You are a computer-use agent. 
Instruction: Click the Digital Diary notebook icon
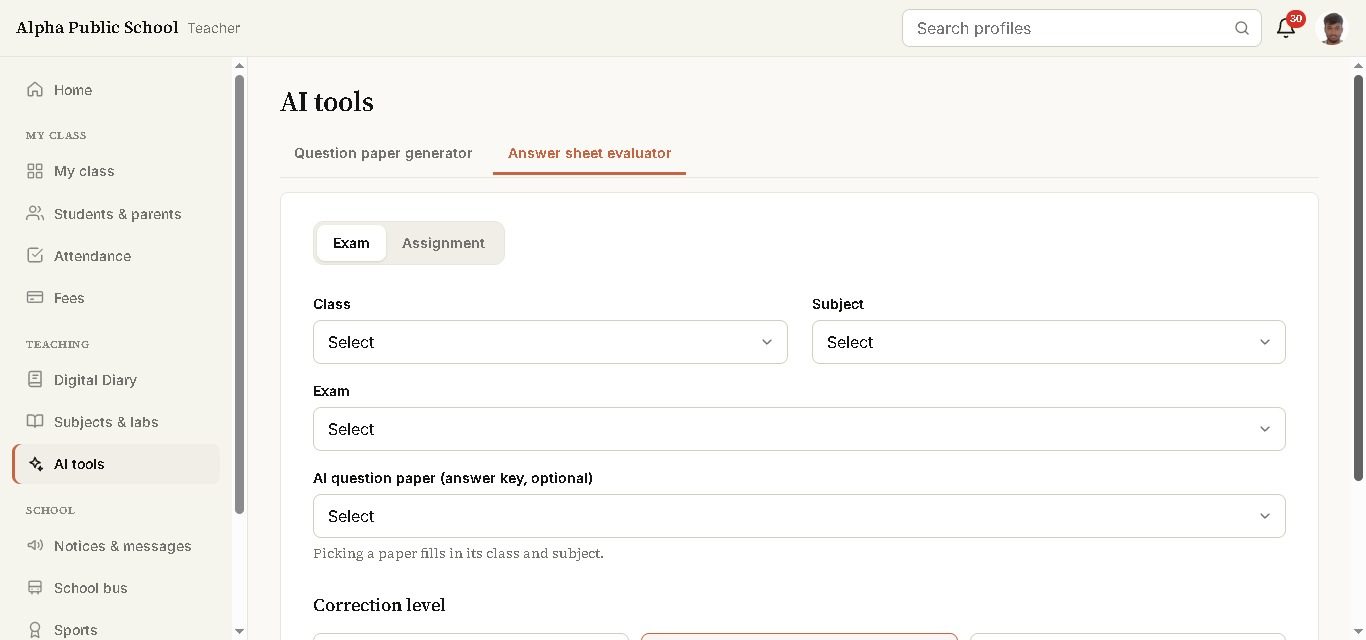pos(35,379)
